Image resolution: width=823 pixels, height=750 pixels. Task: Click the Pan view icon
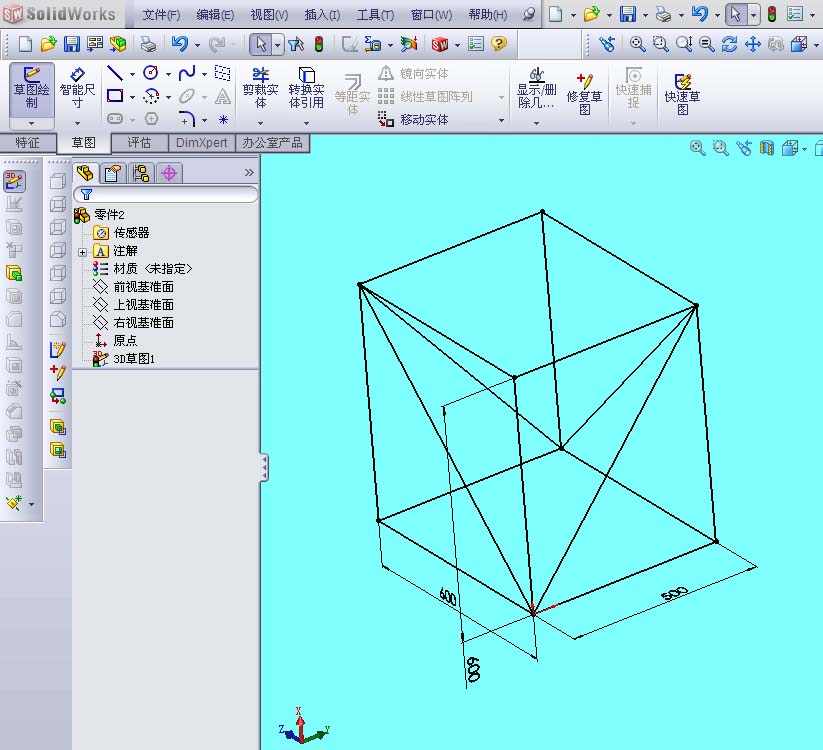pos(753,44)
